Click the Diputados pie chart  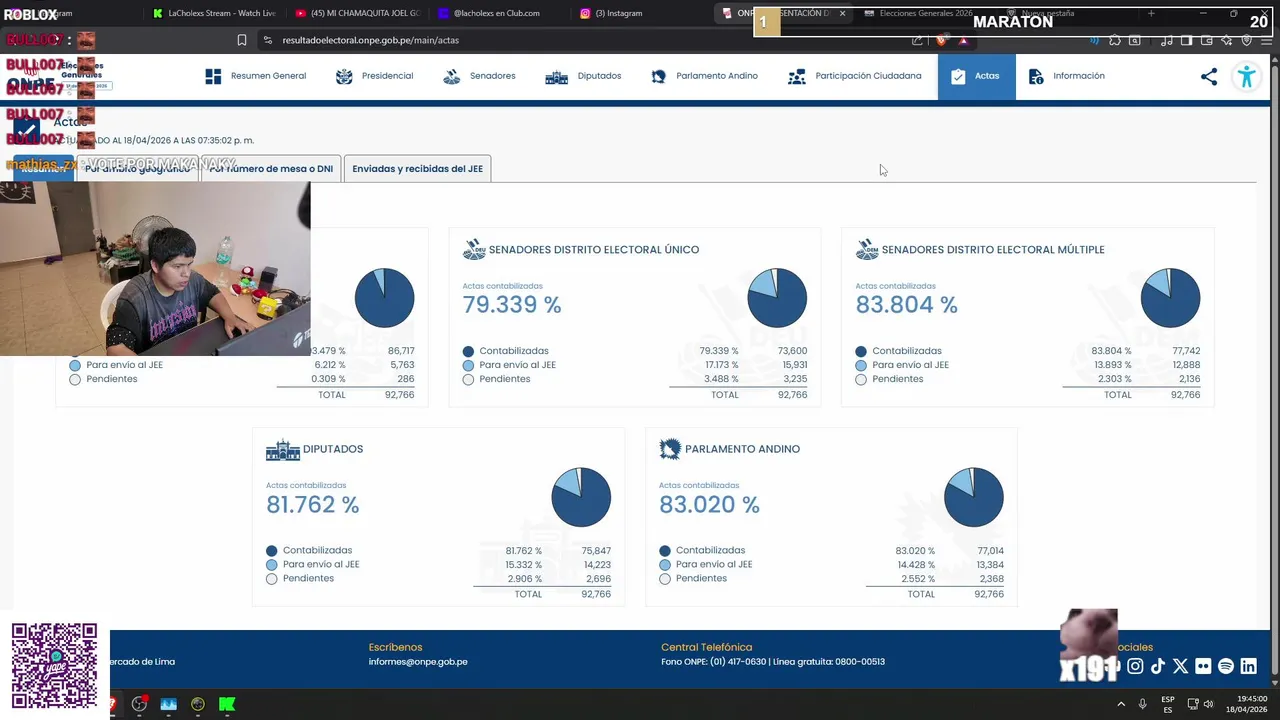point(581,497)
